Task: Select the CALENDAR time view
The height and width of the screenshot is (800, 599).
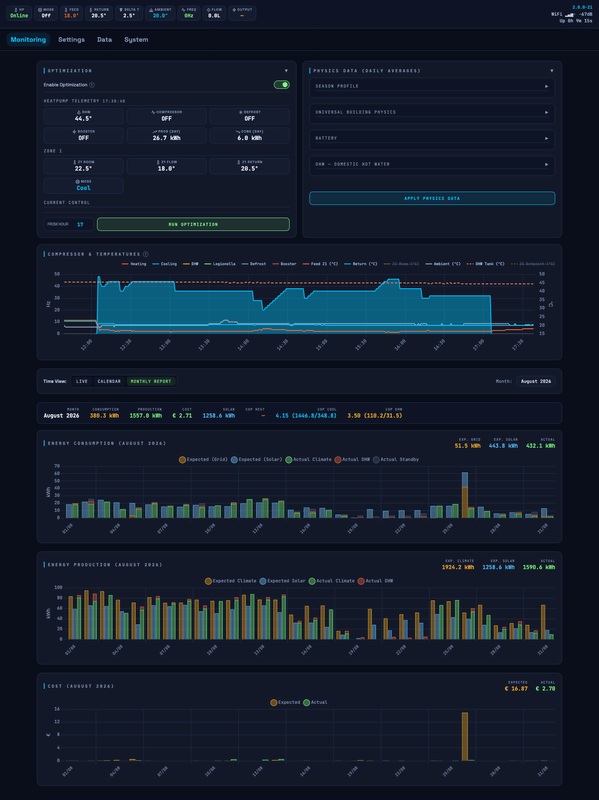Action: pos(109,381)
